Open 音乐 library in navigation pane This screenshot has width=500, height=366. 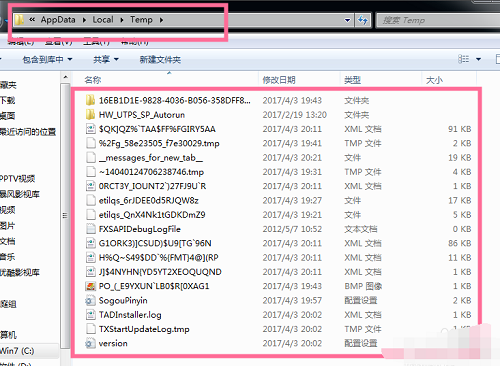pos(8,257)
